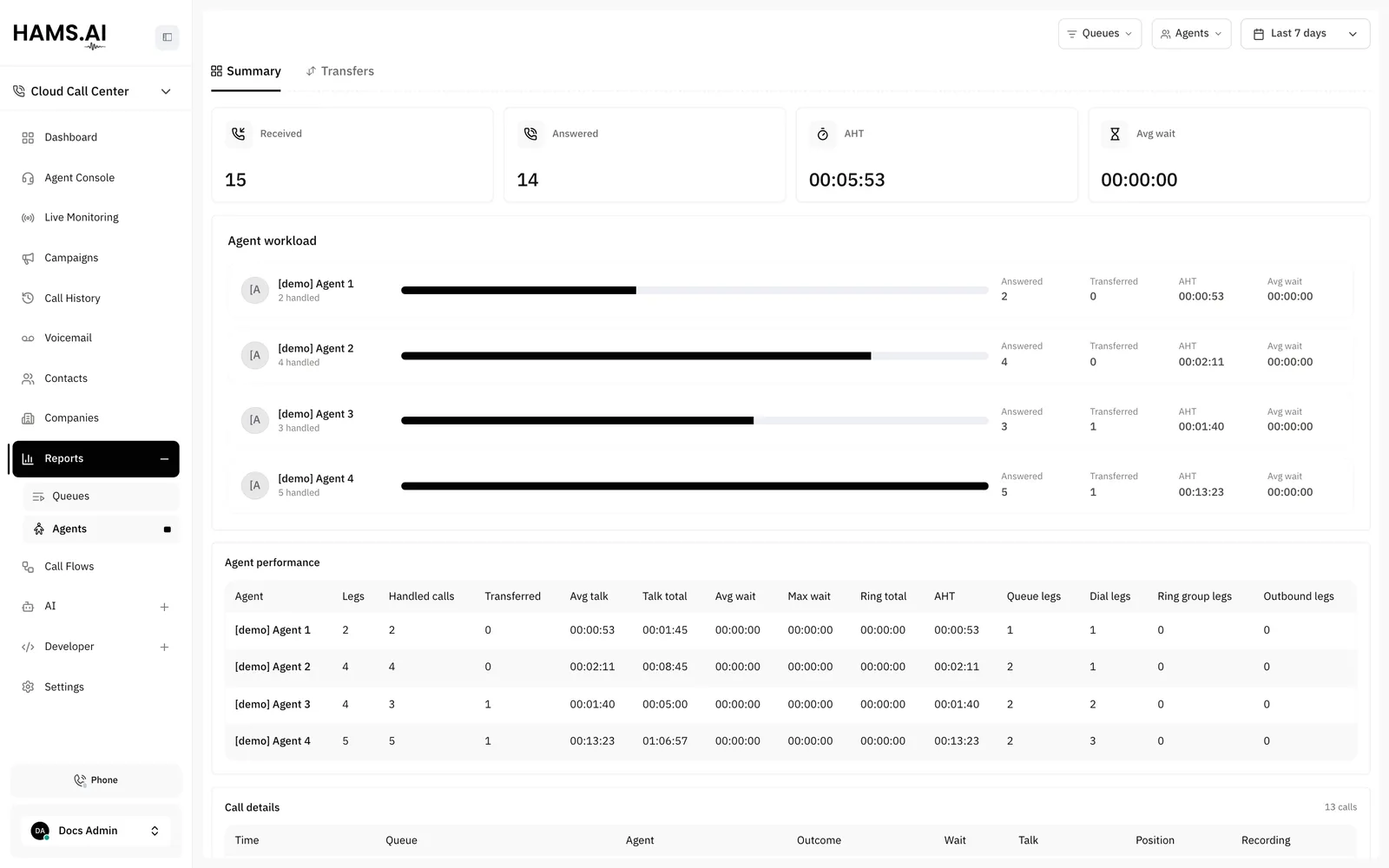Image resolution: width=1389 pixels, height=868 pixels.
Task: Collapse the Reports menu minus icon
Action: [x=164, y=459]
